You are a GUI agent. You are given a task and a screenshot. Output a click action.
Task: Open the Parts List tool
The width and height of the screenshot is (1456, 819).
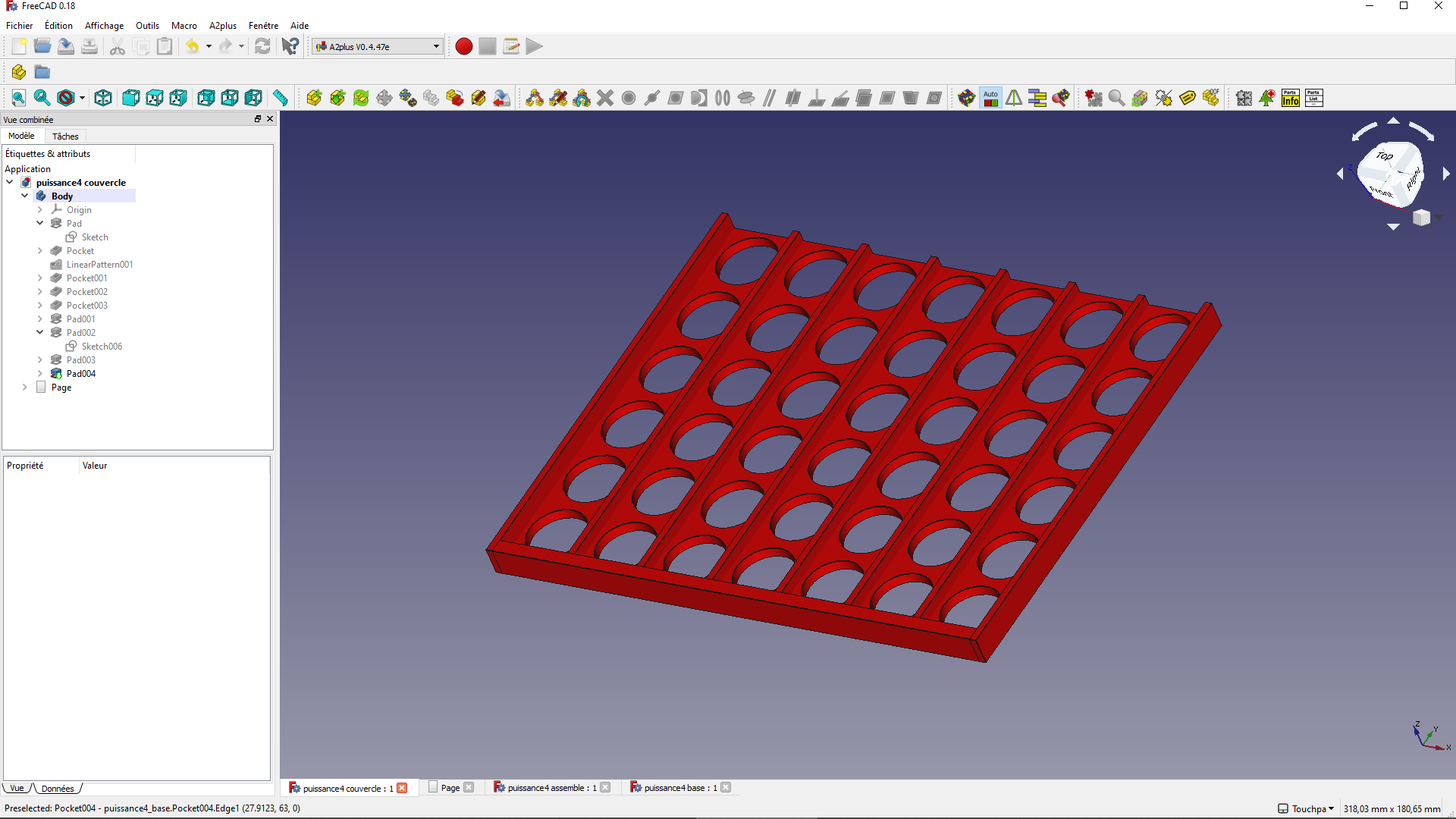point(1314,98)
